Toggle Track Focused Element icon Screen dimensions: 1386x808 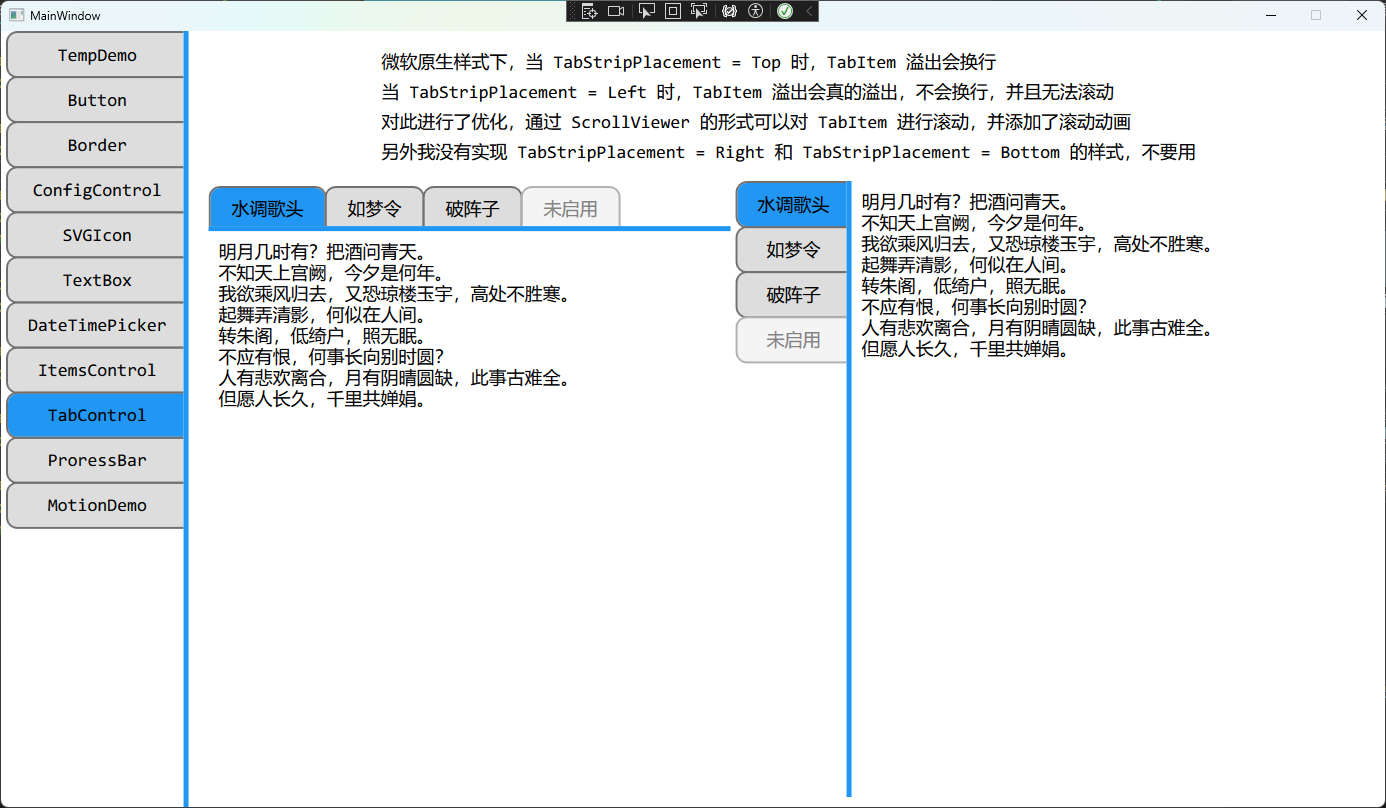coord(699,11)
